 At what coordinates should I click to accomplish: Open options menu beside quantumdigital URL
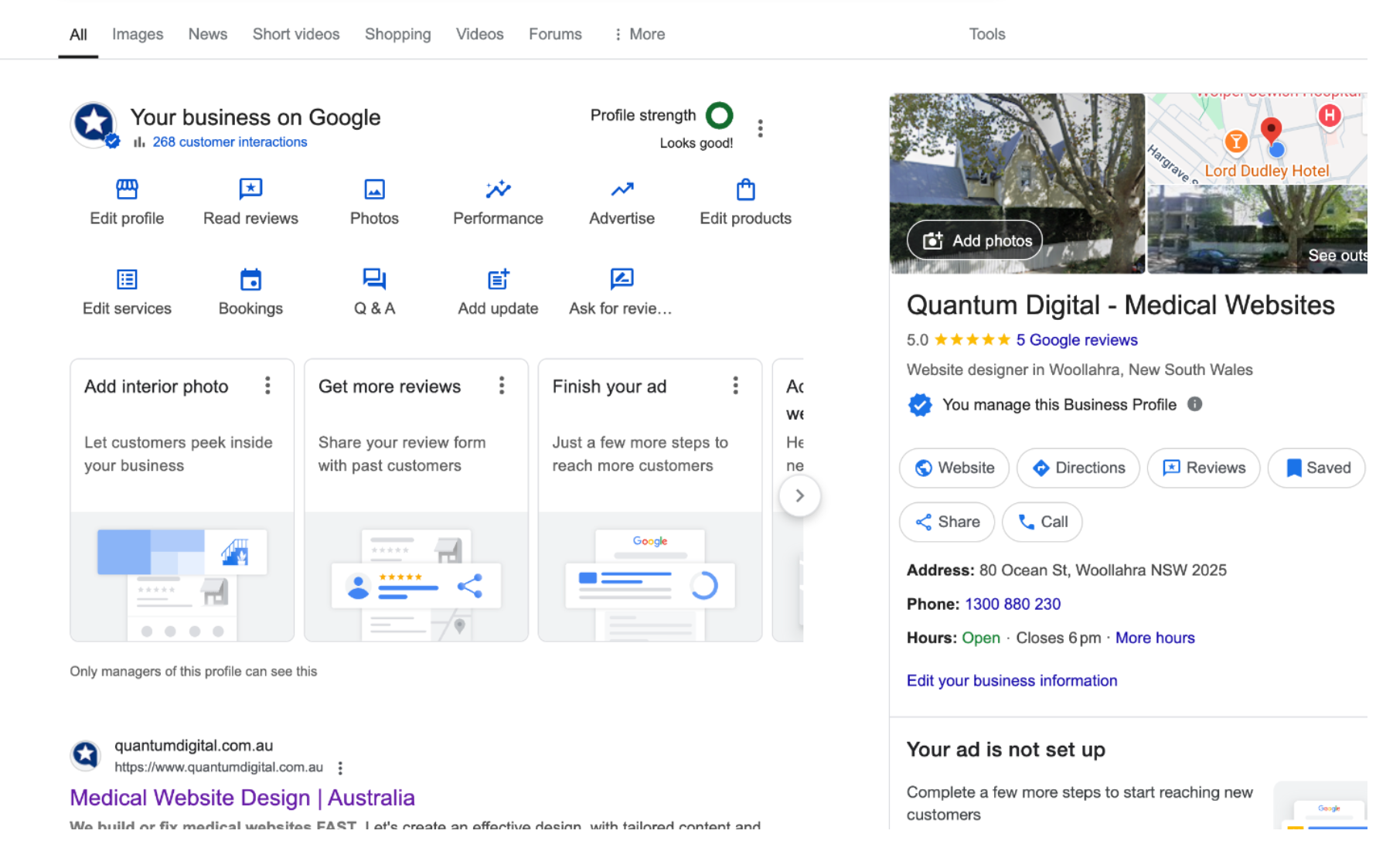340,768
